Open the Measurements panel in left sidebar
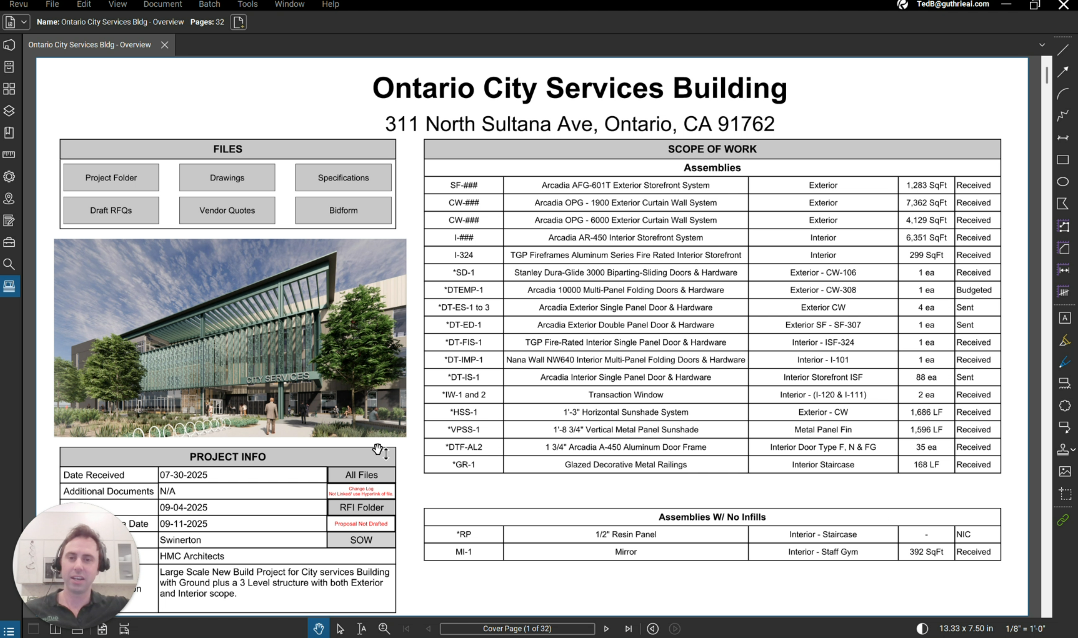 9,155
